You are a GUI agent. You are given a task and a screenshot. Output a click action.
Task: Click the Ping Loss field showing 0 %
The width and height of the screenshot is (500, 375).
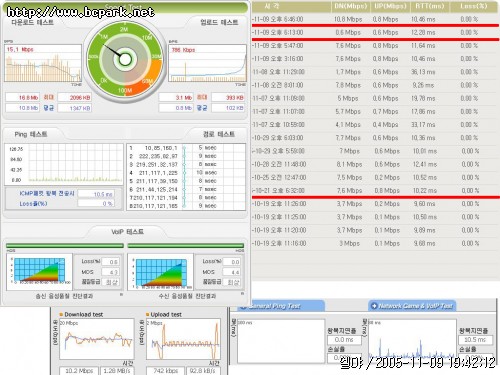coord(96,203)
